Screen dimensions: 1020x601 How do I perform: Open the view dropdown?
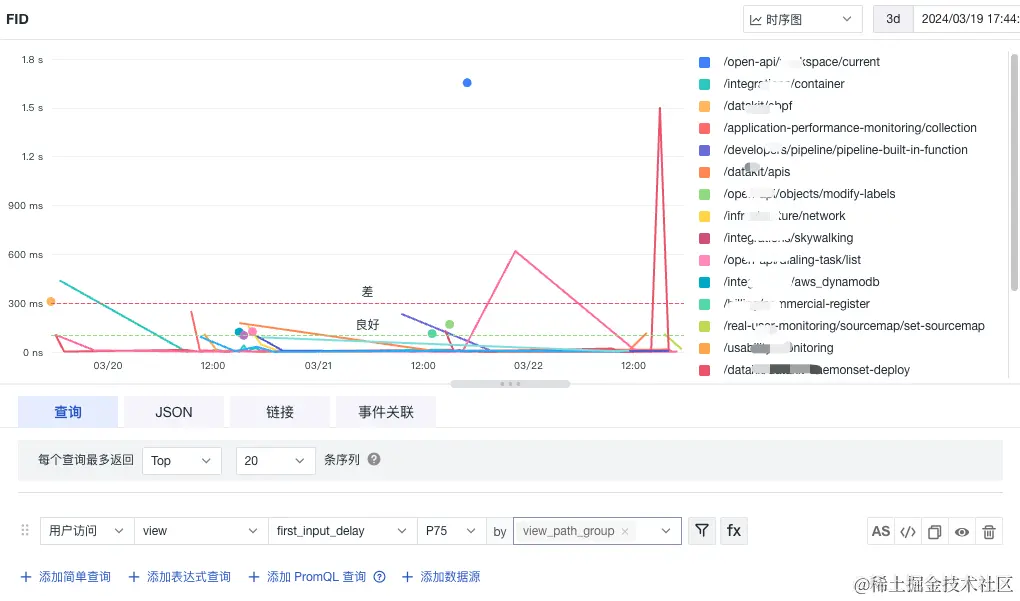pos(201,531)
